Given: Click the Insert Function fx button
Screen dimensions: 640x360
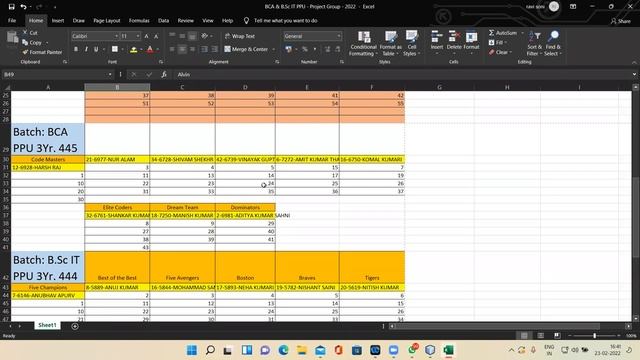Looking at the screenshot, I should click(x=164, y=74).
